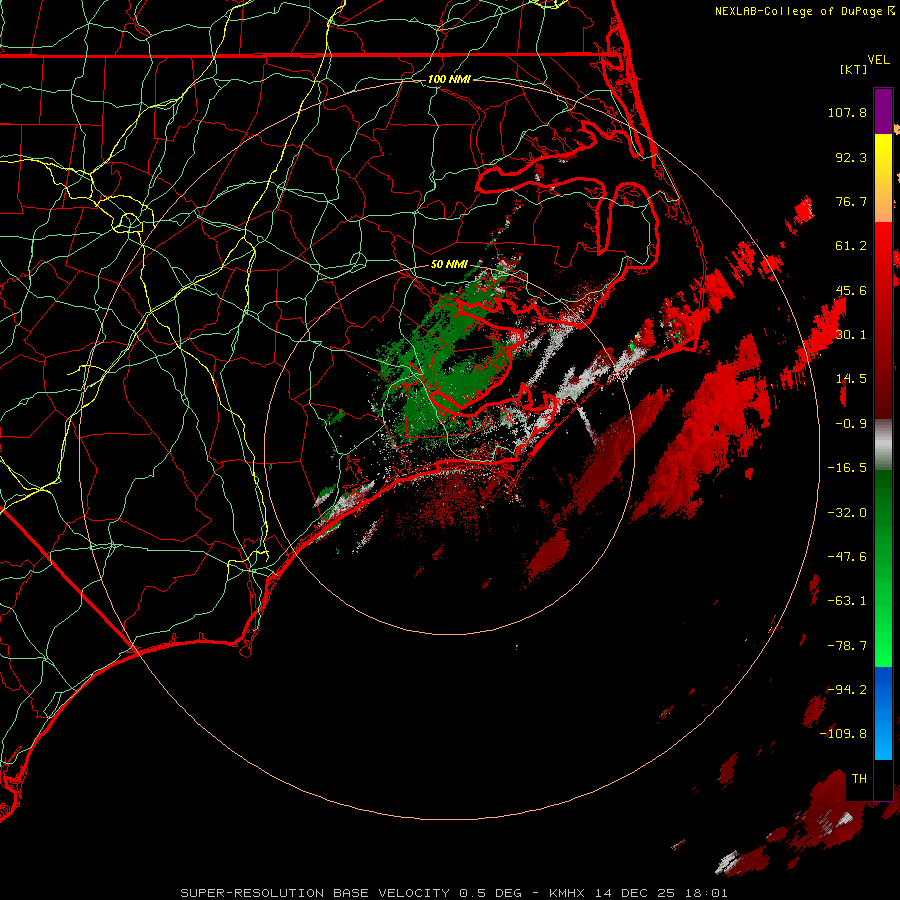This screenshot has width=900, height=900.
Task: Click the 107.8 velocity scale value
Action: coord(847,112)
